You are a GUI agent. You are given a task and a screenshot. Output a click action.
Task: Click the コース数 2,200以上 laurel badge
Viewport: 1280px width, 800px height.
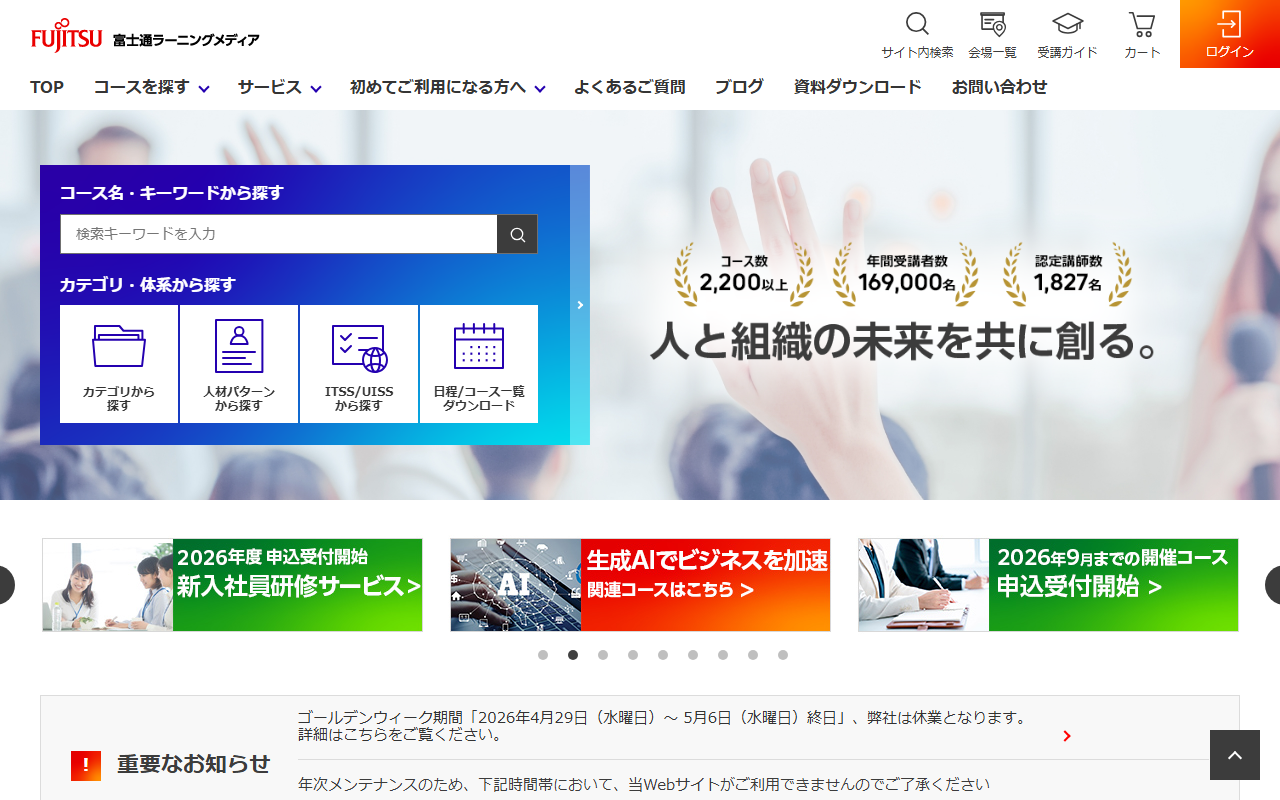pyautogui.click(x=744, y=274)
